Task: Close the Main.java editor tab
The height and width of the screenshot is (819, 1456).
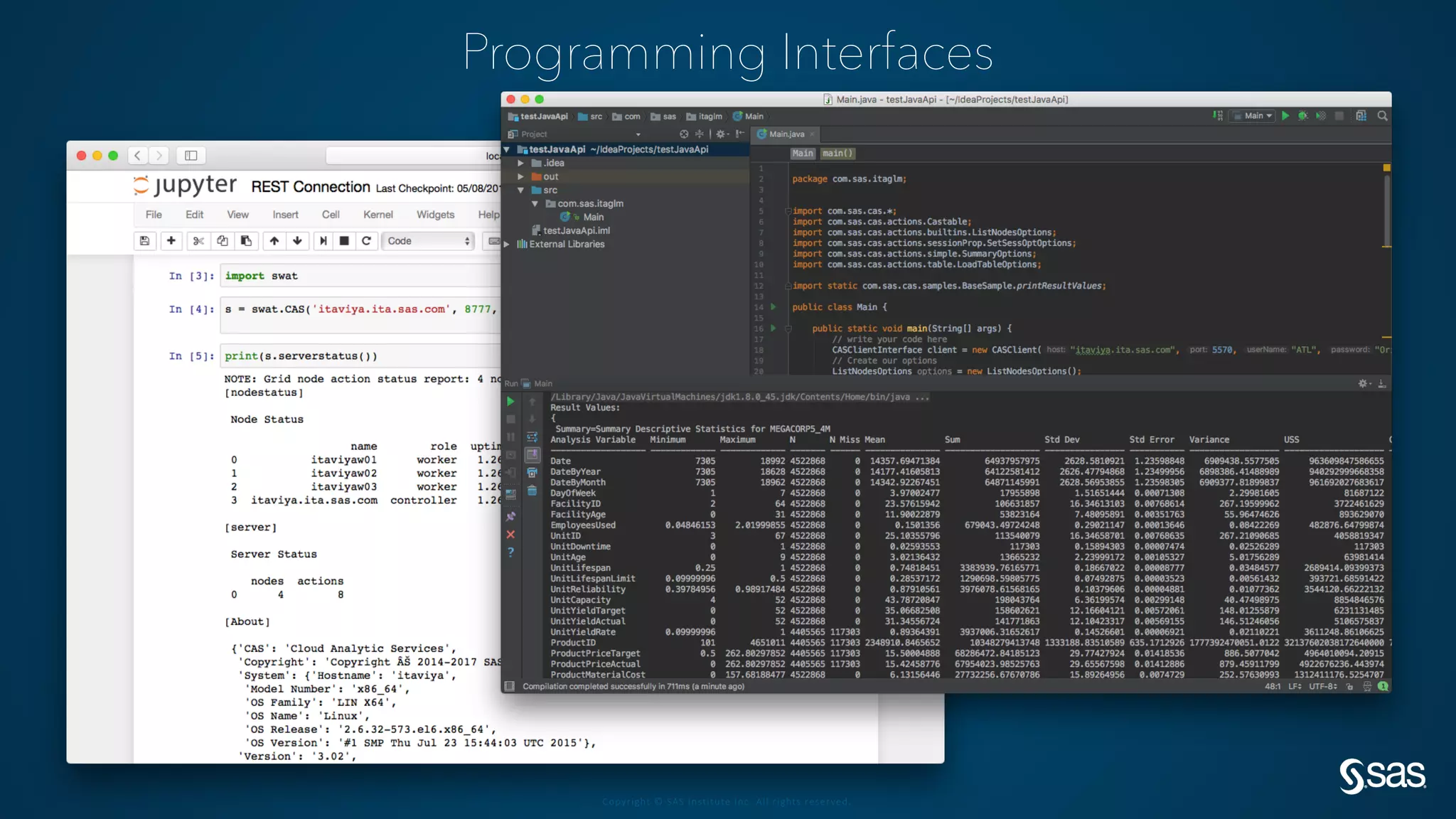Action: [x=812, y=134]
